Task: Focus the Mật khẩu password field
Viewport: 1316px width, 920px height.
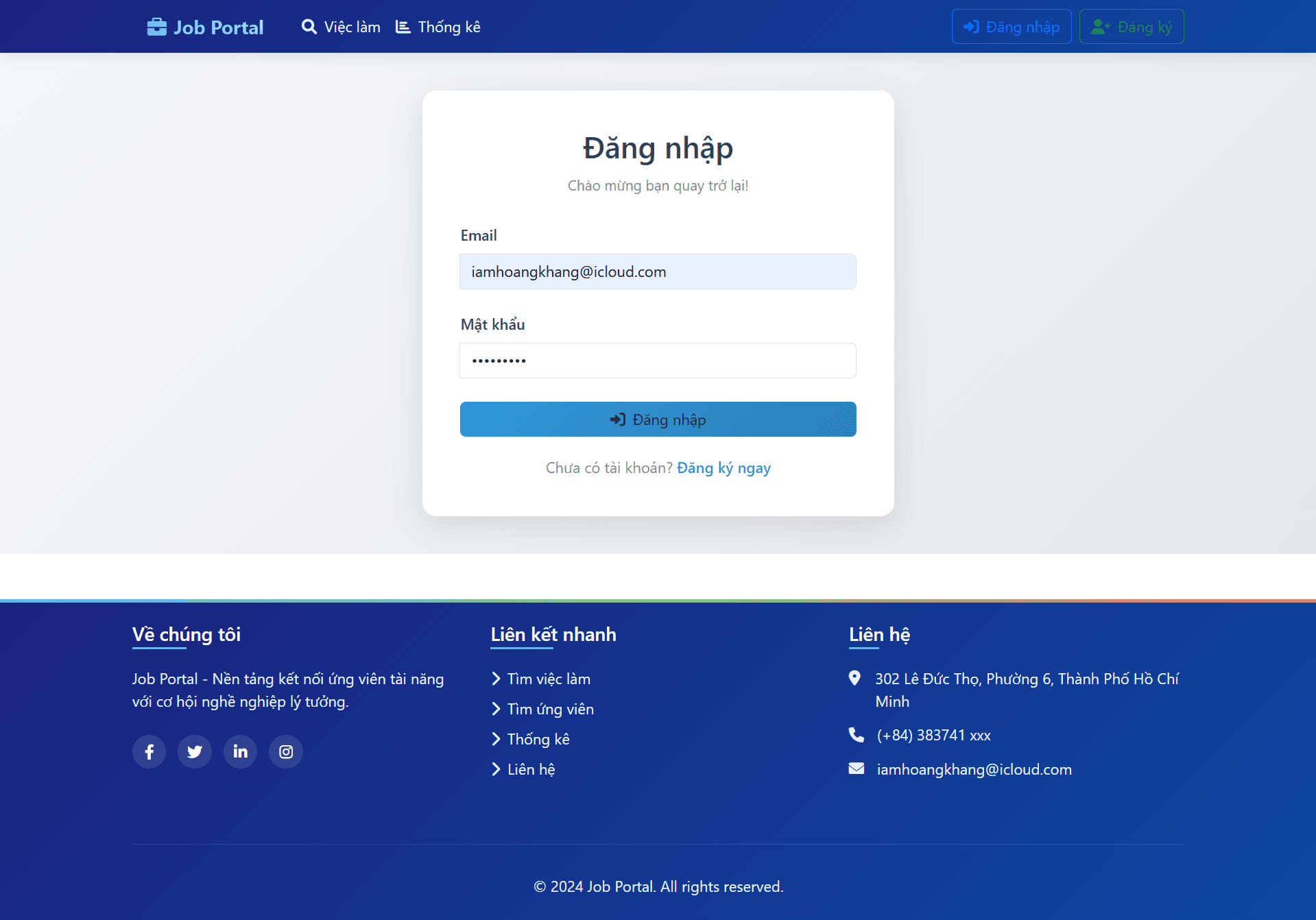Action: [658, 361]
